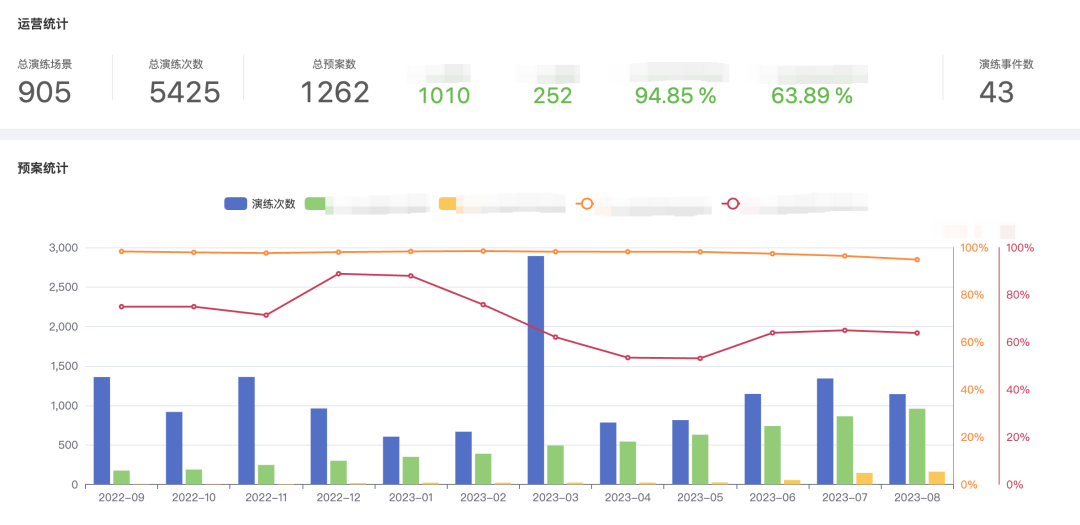
Task: Click the 总预案数 value 1262
Action: [x=335, y=92]
